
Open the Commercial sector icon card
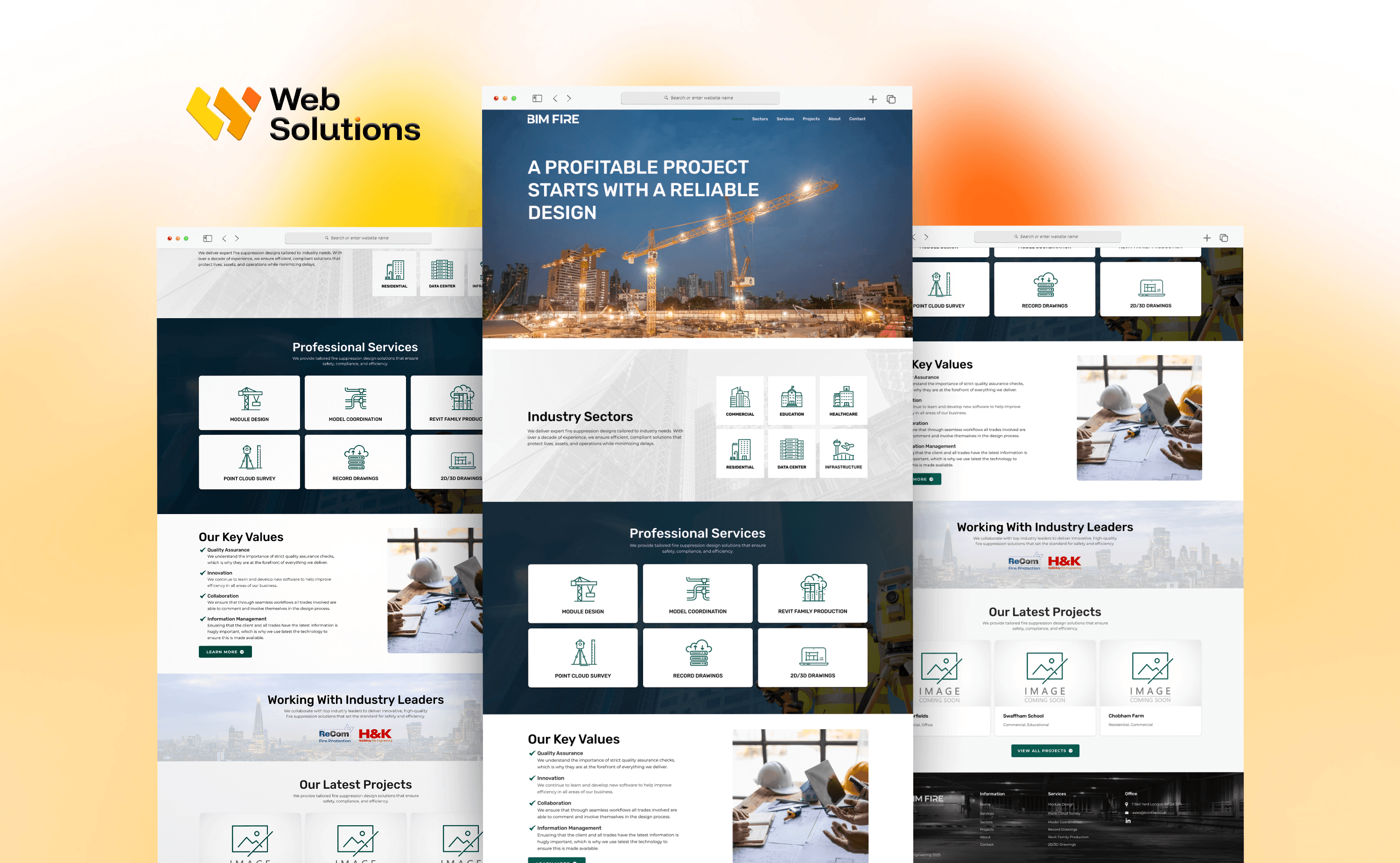pos(739,400)
